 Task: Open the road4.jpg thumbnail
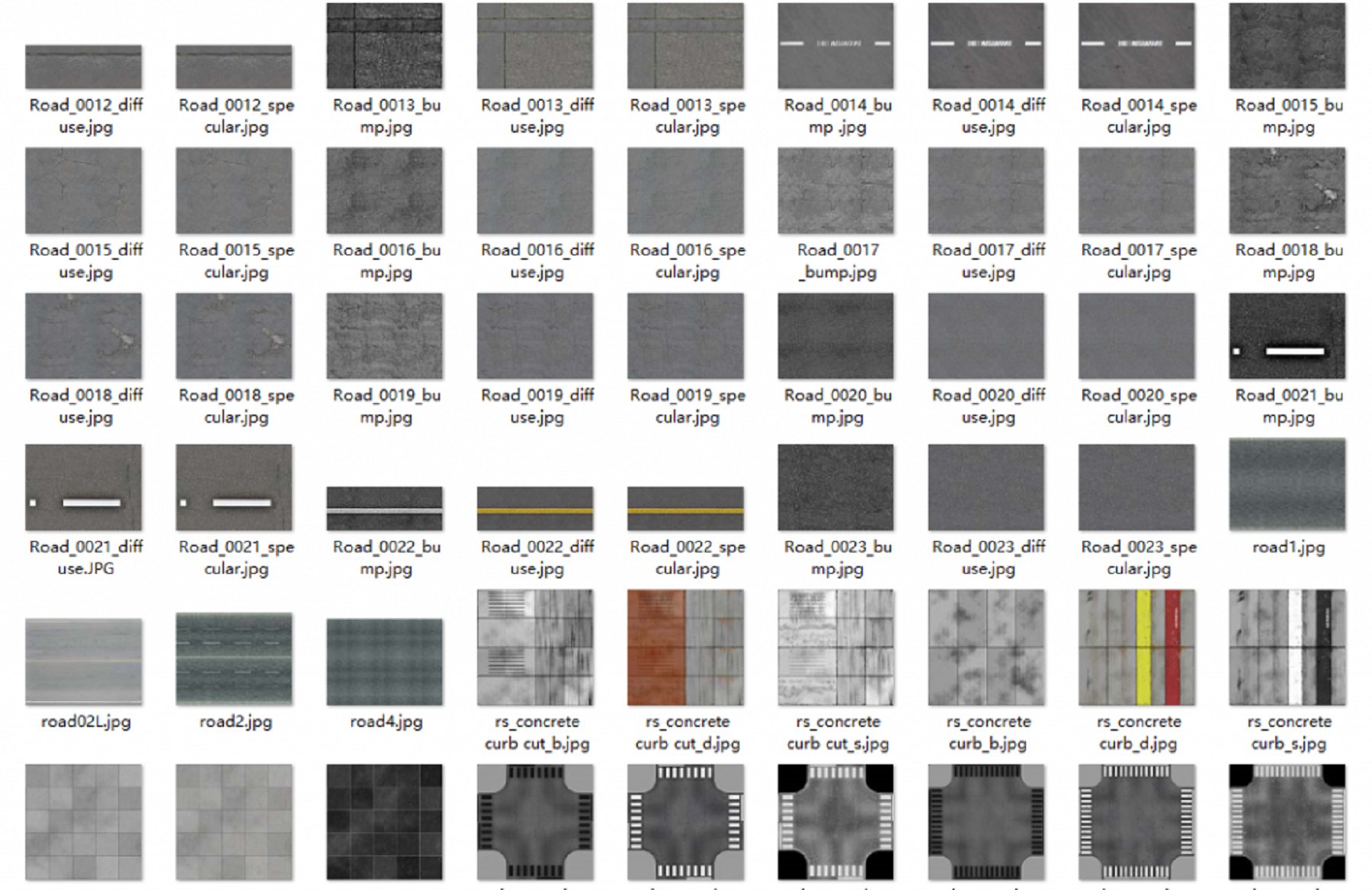click(x=385, y=662)
